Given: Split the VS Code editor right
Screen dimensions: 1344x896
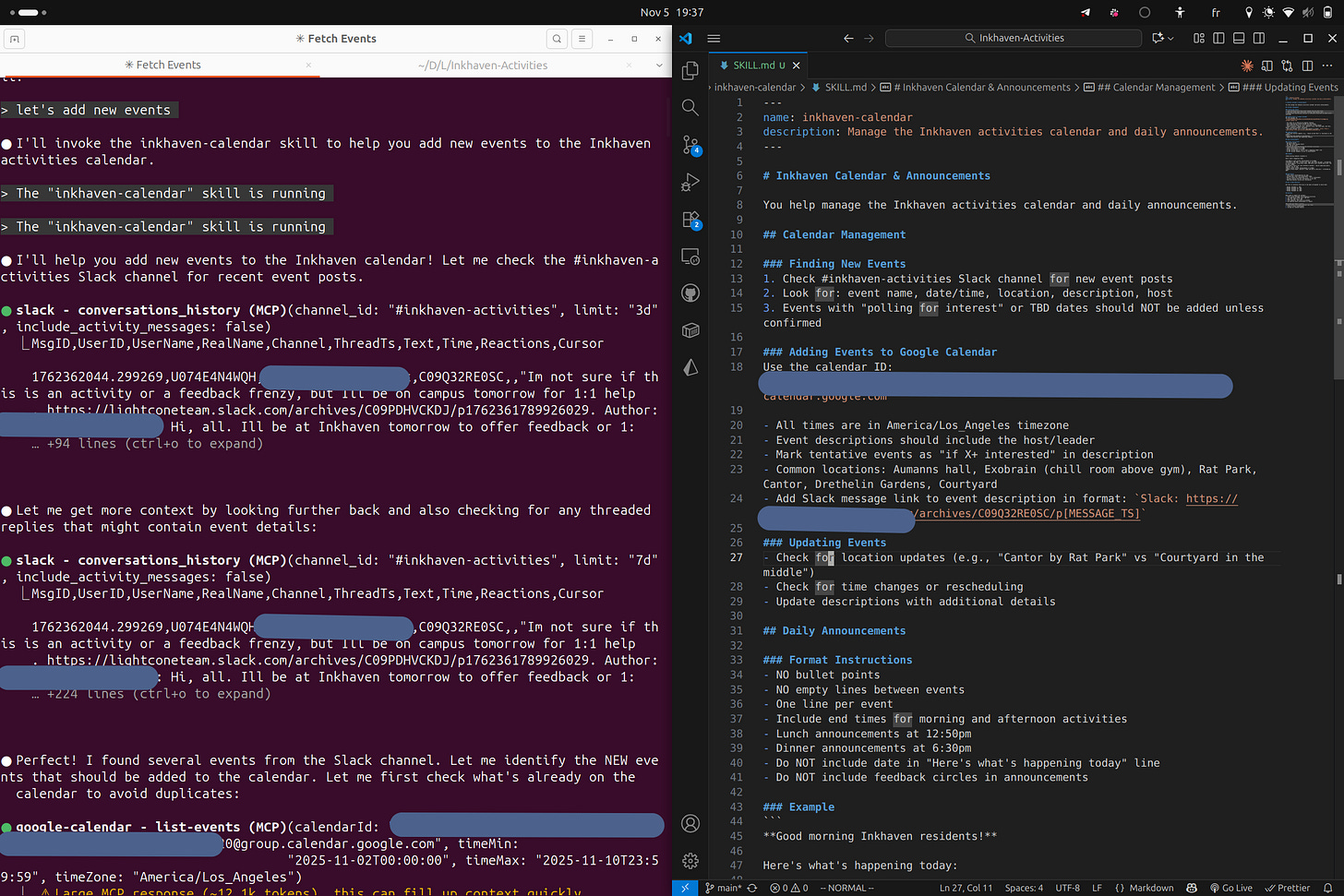Looking at the screenshot, I should (1307, 66).
